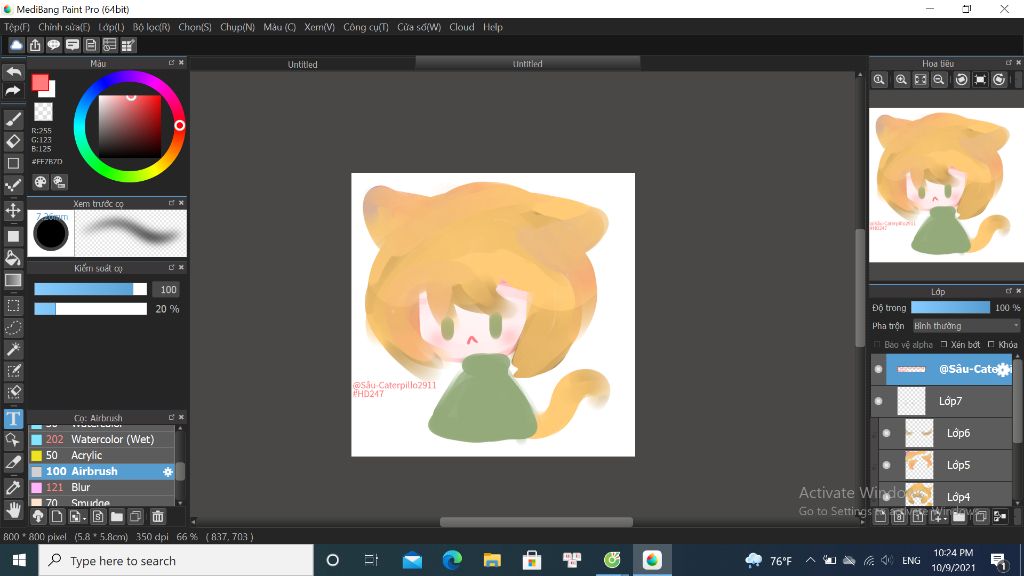This screenshot has width=1024, height=576.
Task: Click the brush size value field 100
Action: coord(168,289)
